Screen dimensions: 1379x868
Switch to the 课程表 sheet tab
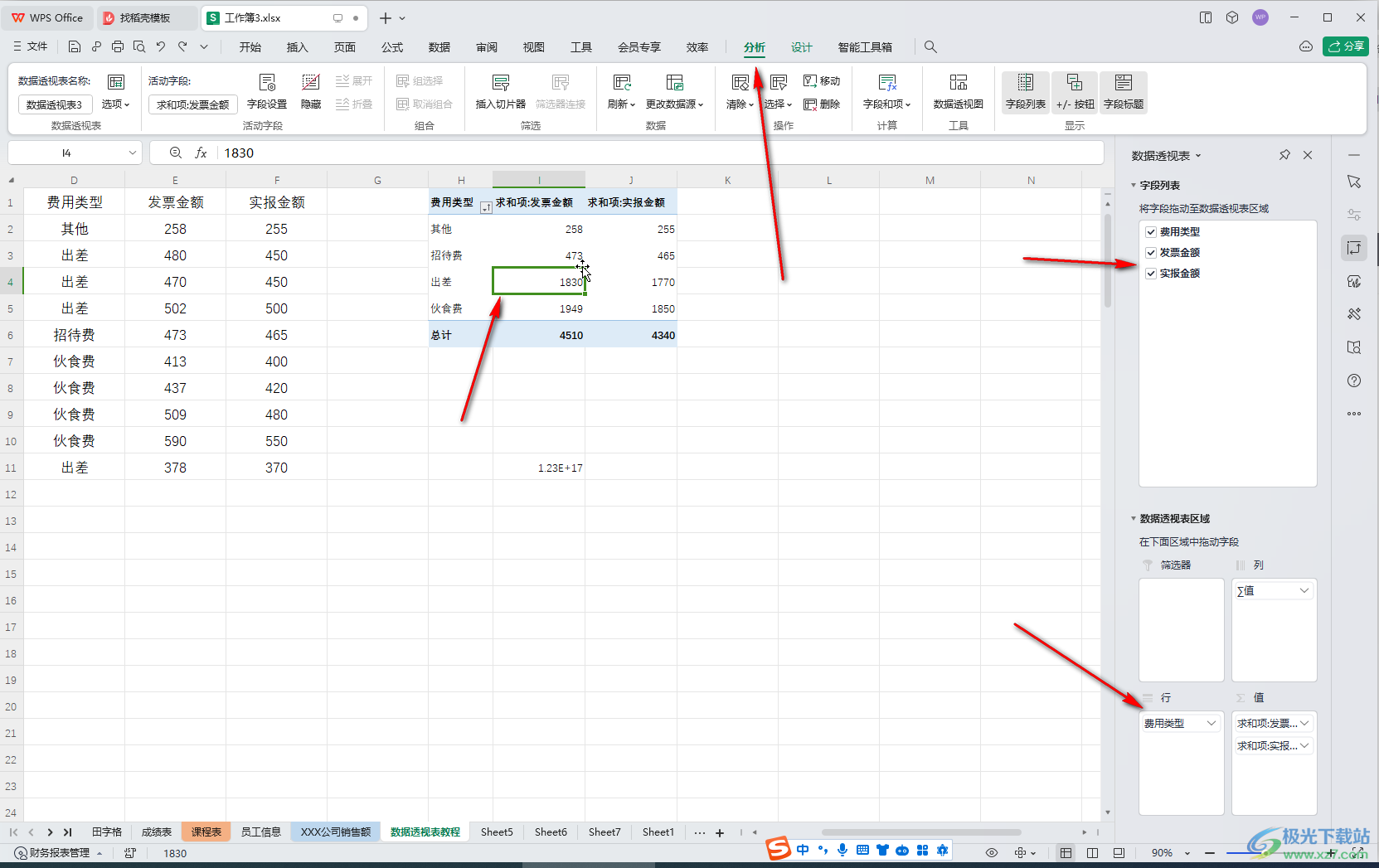[x=206, y=832]
